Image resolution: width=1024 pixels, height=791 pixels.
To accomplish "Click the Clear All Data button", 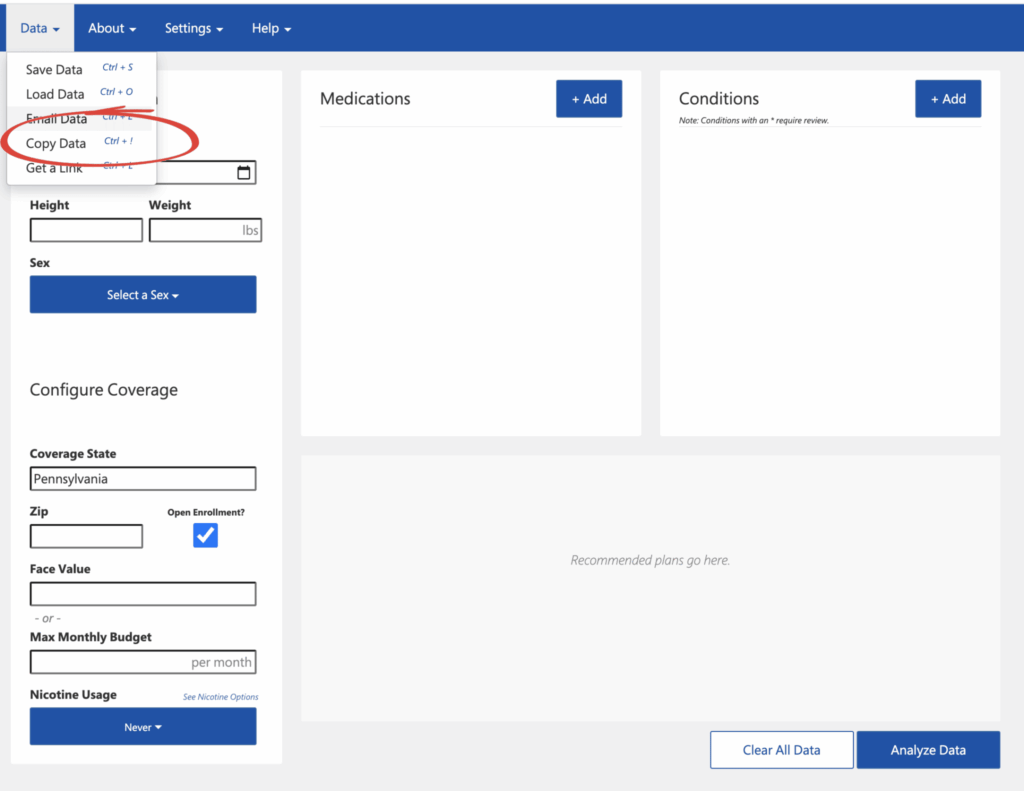I will pos(781,750).
